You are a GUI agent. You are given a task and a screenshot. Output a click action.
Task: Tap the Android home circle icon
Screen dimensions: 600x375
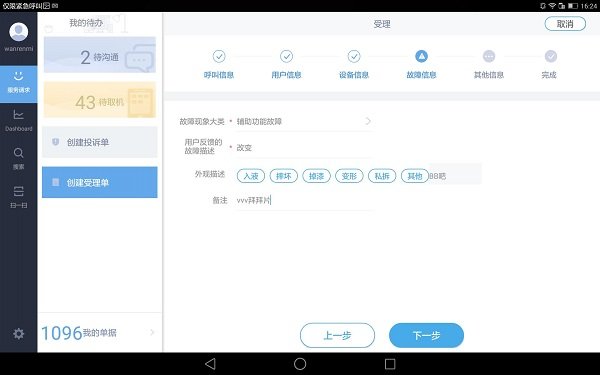[300, 364]
